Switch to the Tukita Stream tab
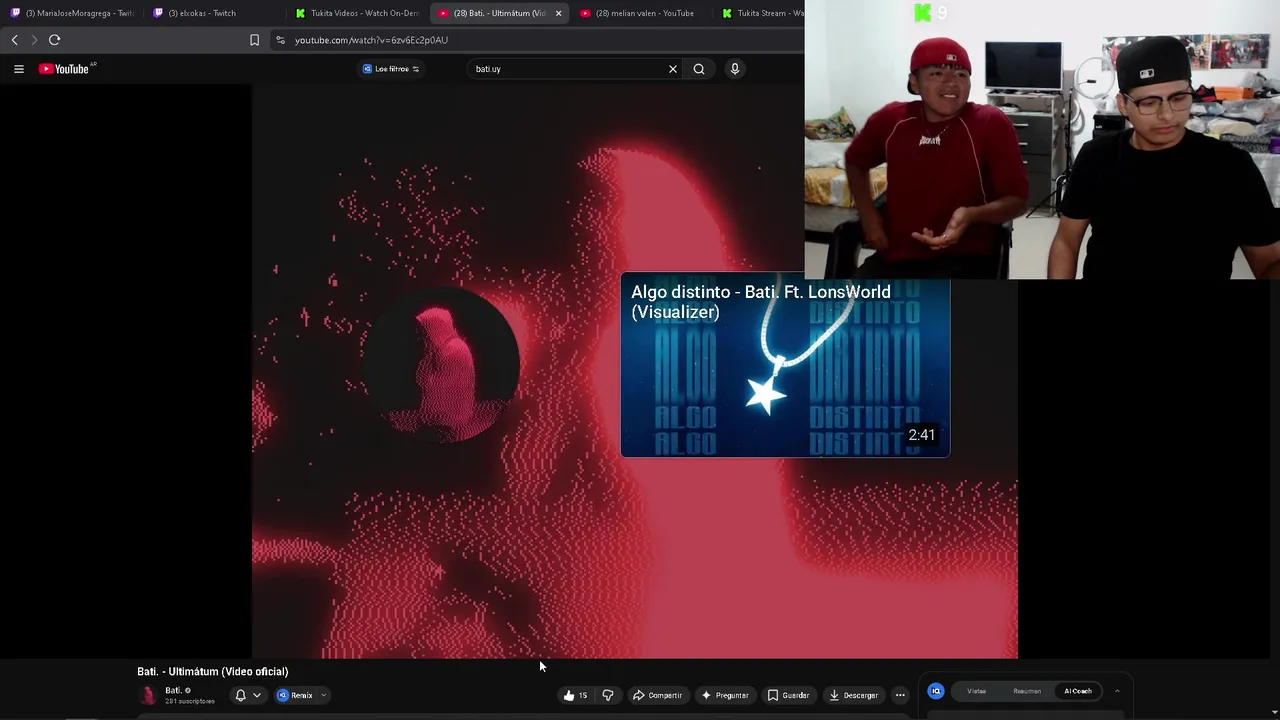Image resolution: width=1280 pixels, height=720 pixels. [763, 13]
